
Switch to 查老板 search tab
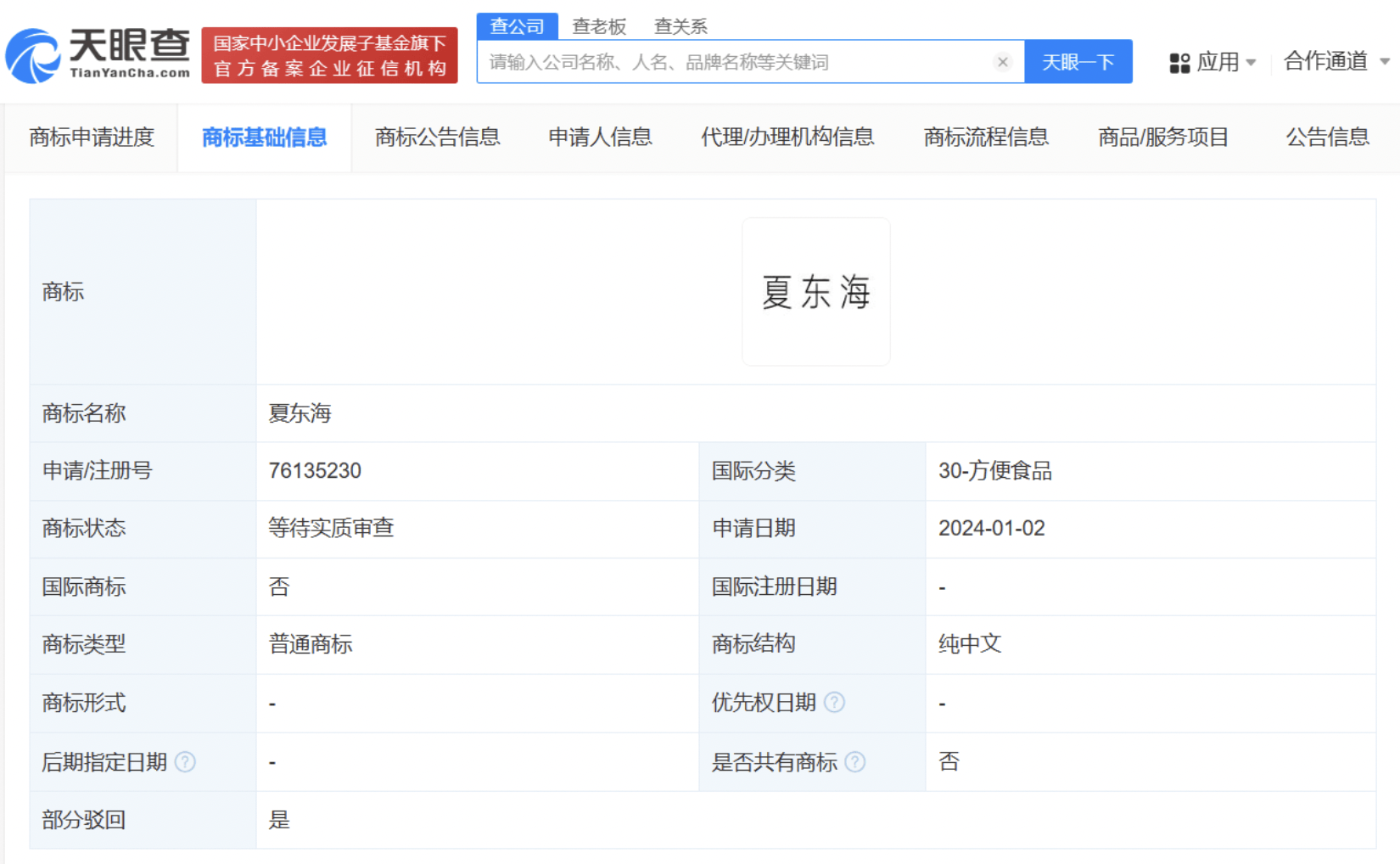pos(599,26)
